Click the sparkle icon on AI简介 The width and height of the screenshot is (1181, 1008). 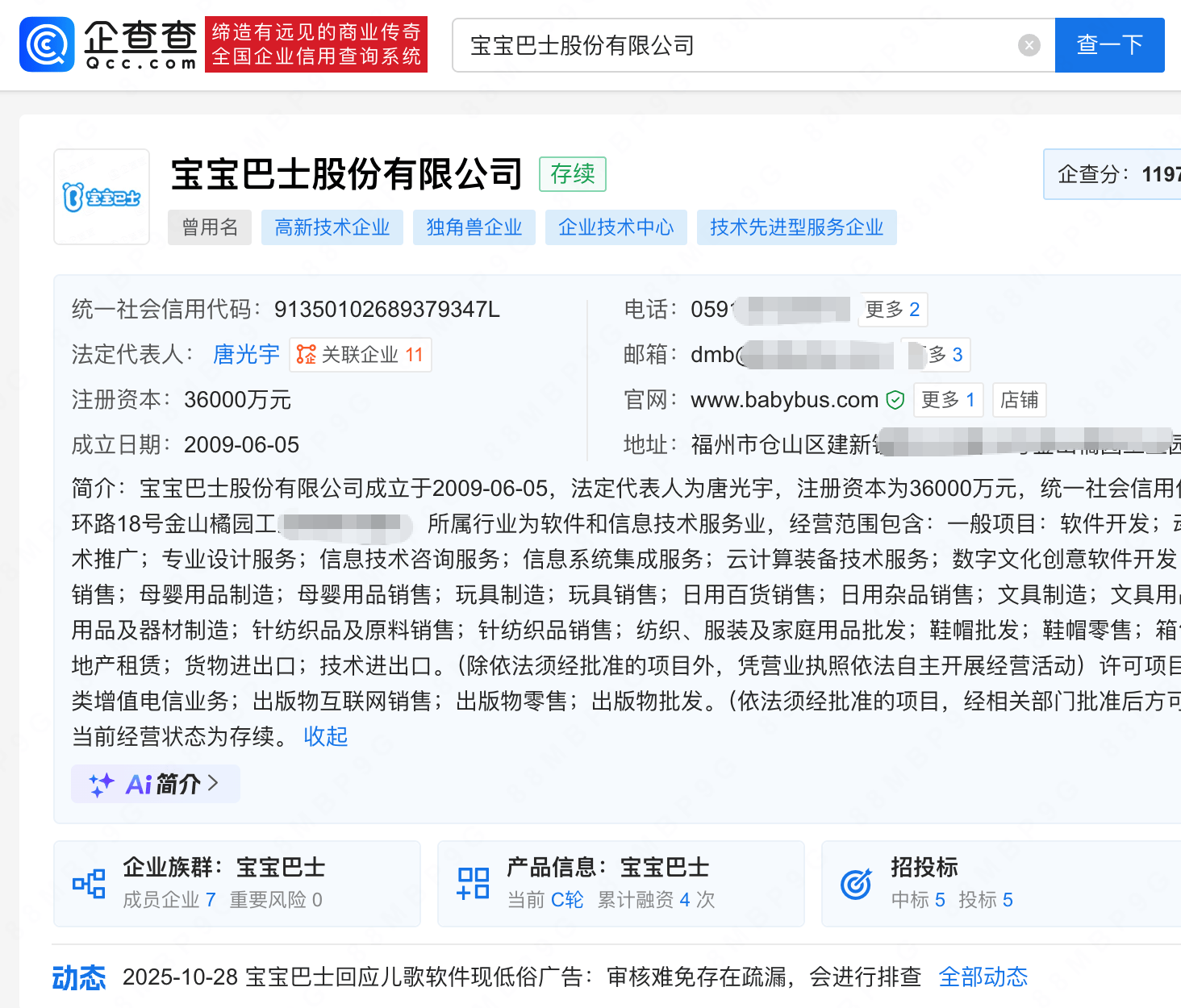point(101,783)
